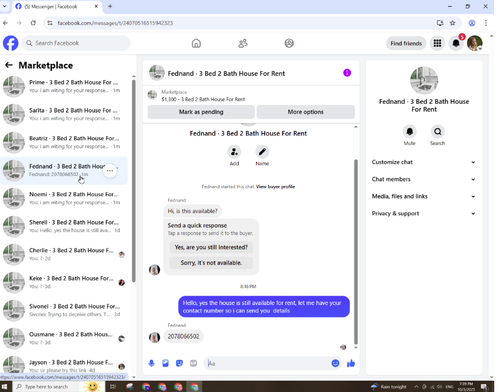Click the sticker picker icon

pos(179,363)
